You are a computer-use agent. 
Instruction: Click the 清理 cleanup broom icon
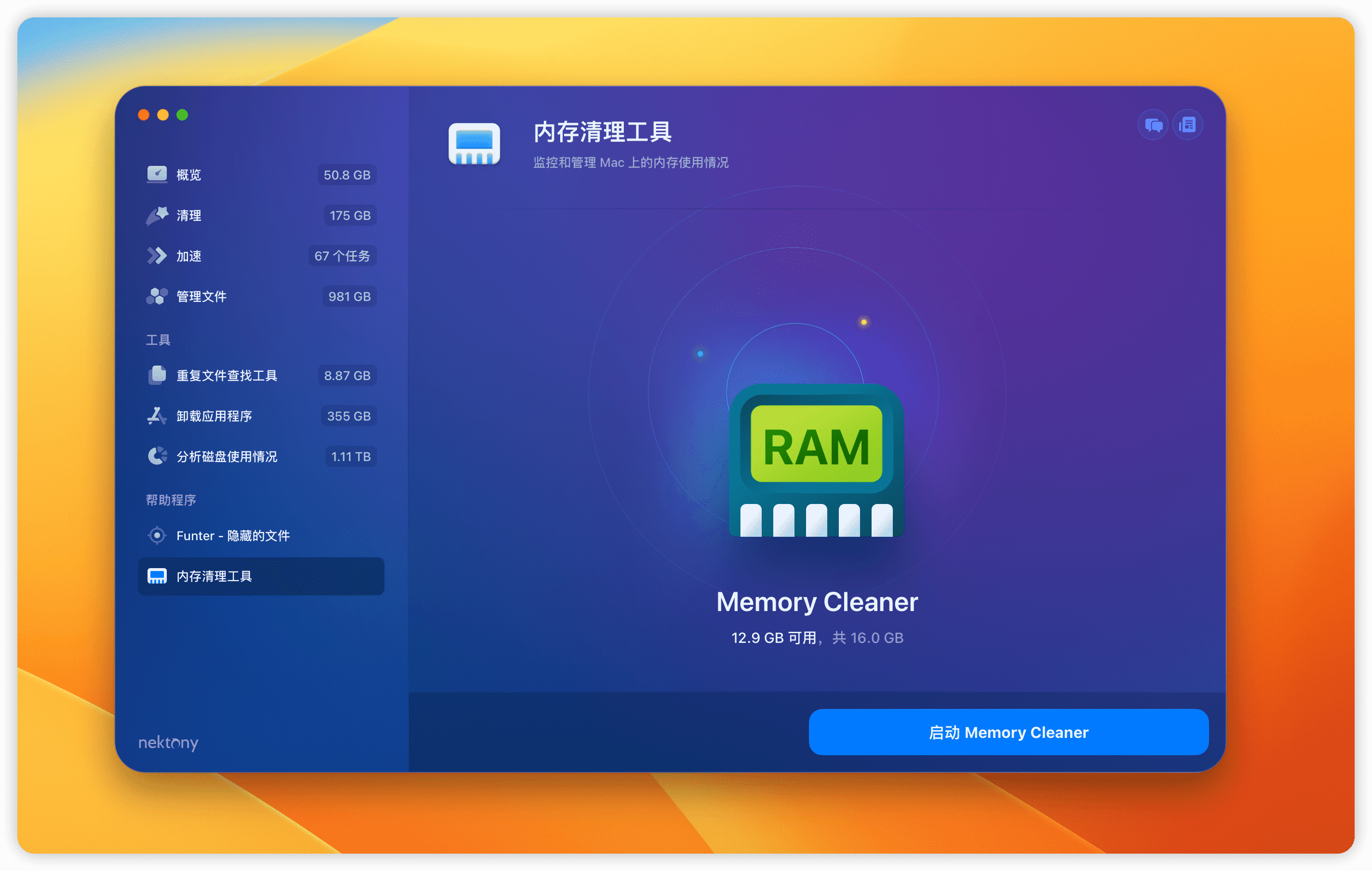click(157, 216)
